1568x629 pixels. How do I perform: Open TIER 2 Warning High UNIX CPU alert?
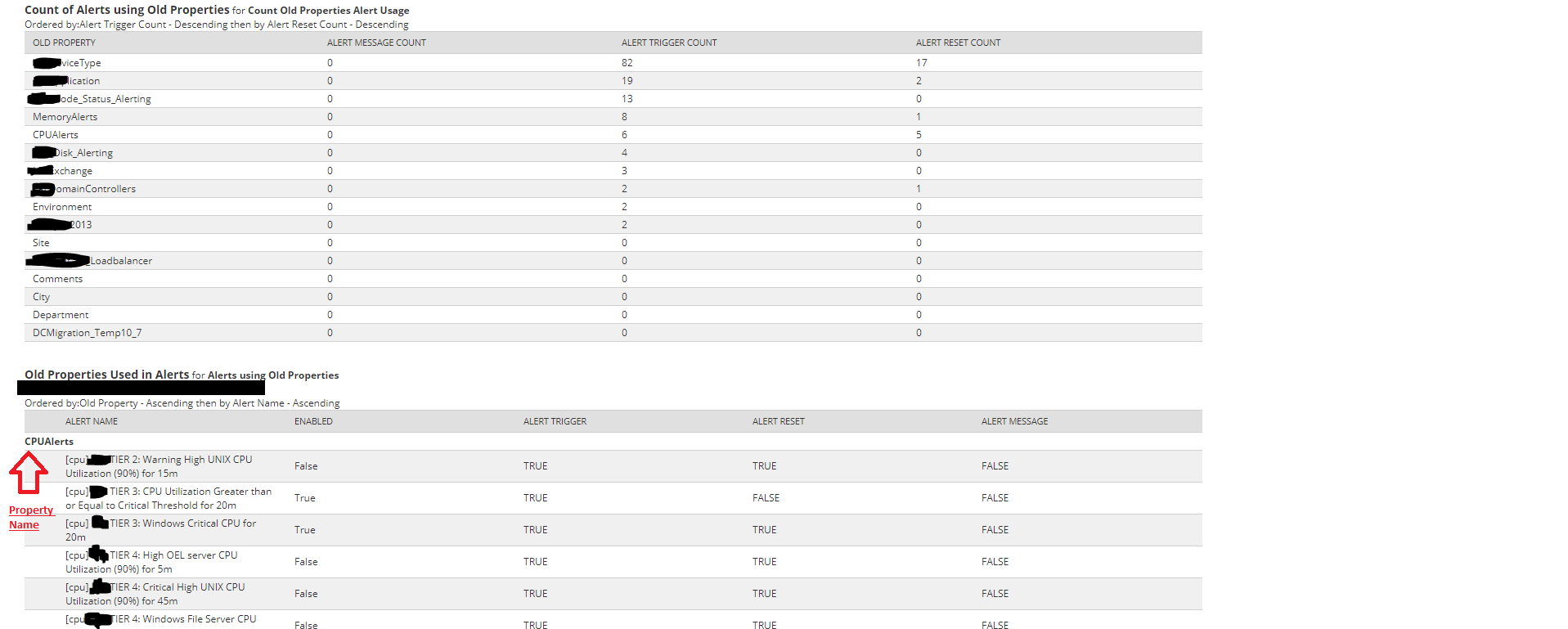coord(159,466)
